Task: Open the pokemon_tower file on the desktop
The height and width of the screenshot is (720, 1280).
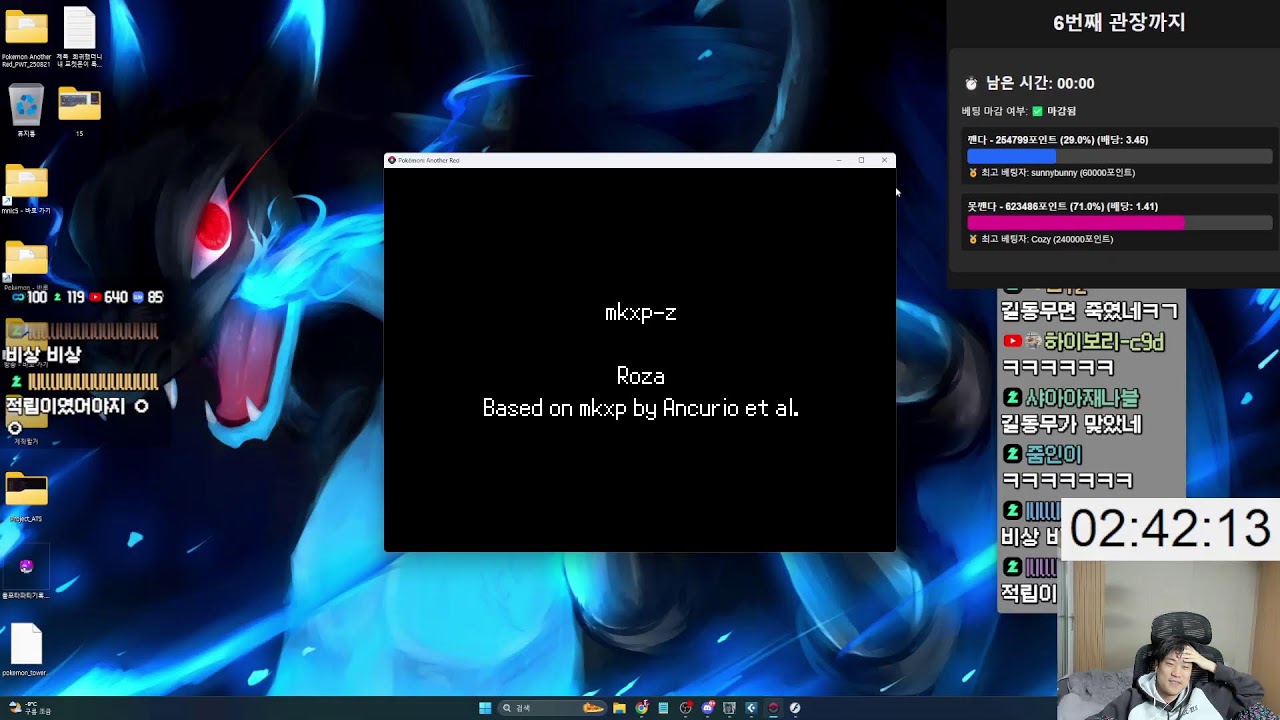Action: click(26, 650)
